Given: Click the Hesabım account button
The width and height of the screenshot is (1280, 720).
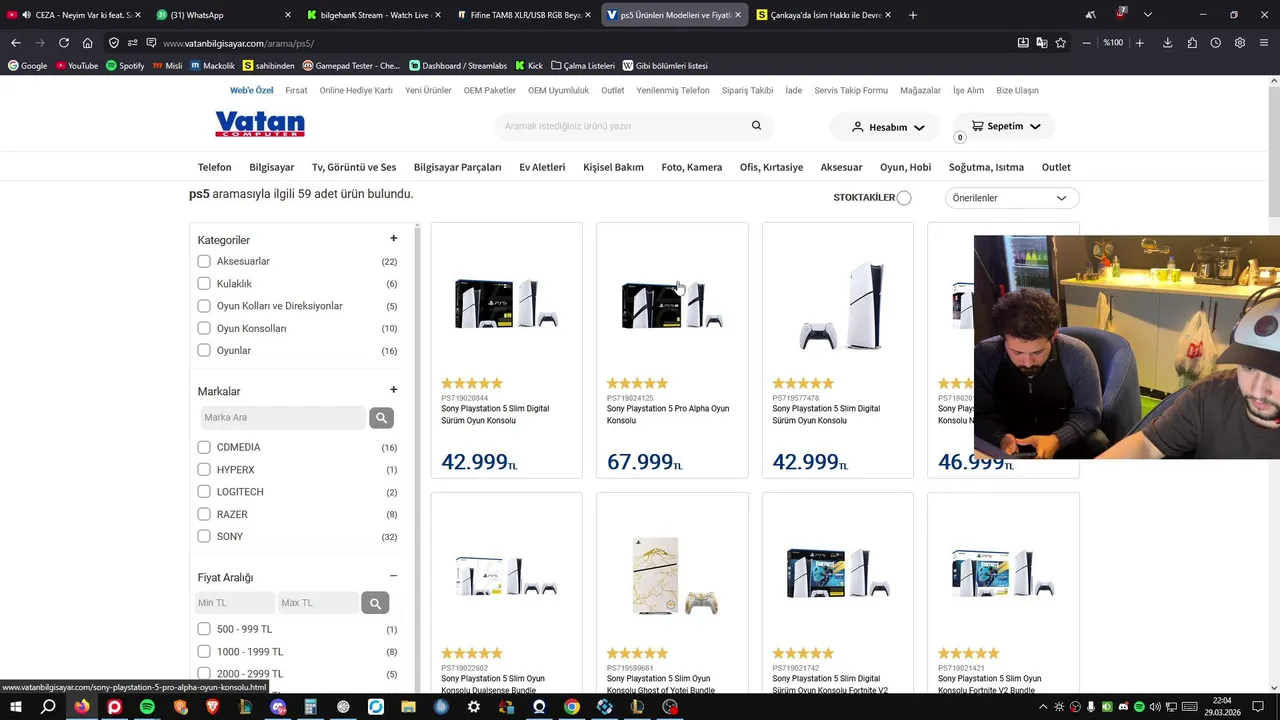Looking at the screenshot, I should 887,127.
